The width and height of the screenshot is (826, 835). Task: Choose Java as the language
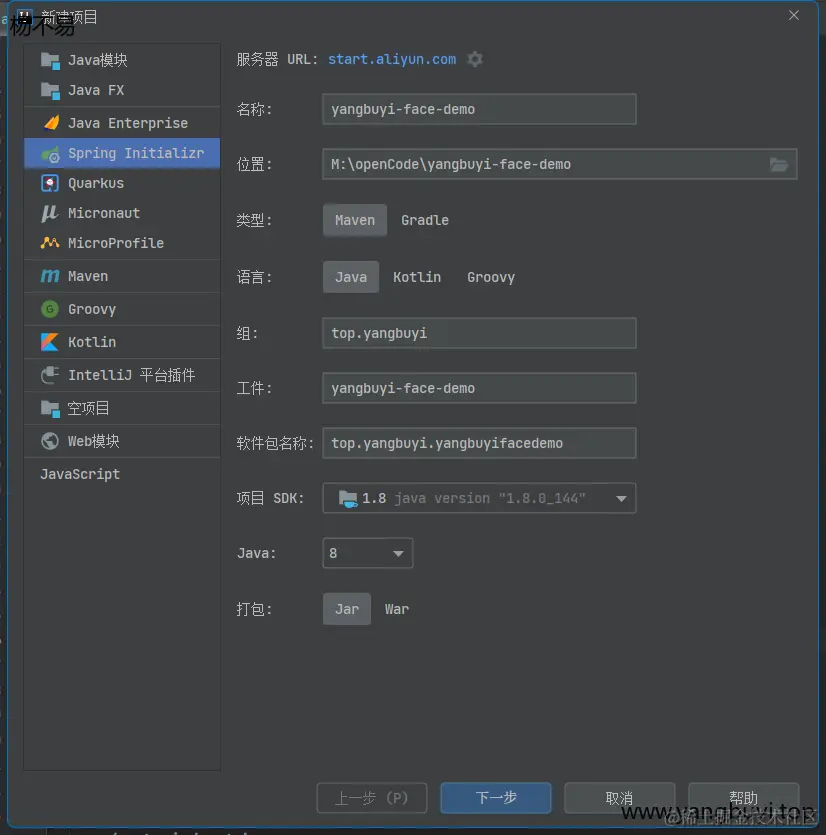coord(351,277)
